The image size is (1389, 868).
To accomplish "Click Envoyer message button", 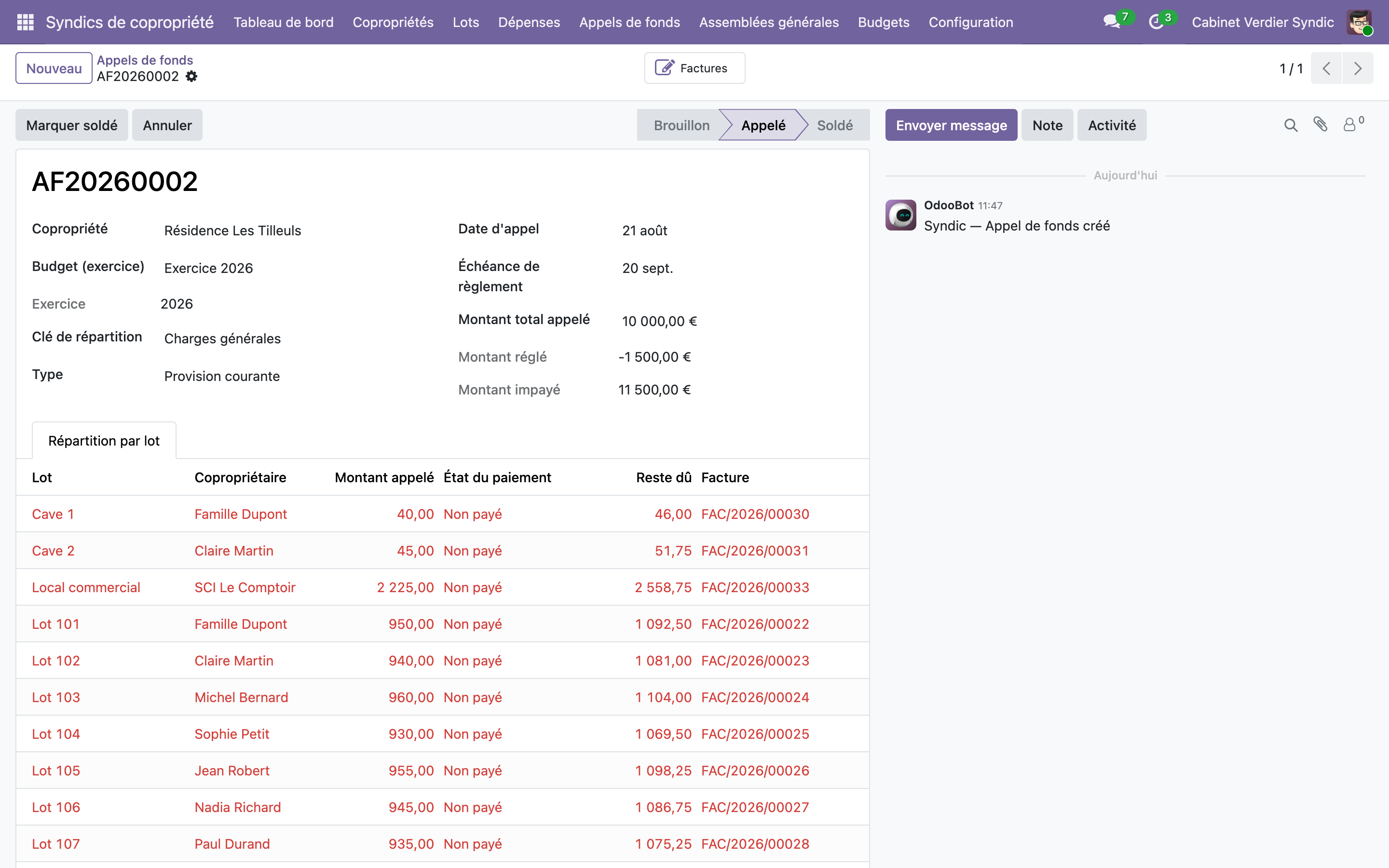I will coord(951,125).
